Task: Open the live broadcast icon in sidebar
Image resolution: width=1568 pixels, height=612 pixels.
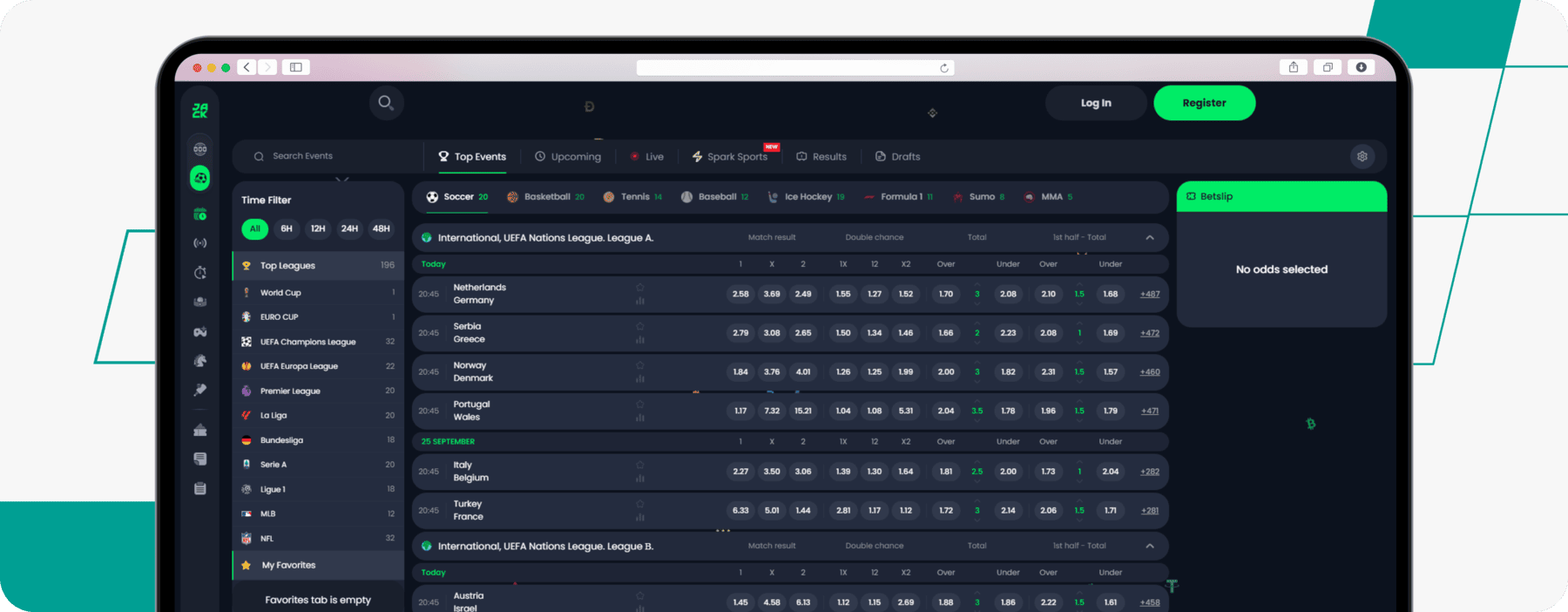Action: click(200, 243)
